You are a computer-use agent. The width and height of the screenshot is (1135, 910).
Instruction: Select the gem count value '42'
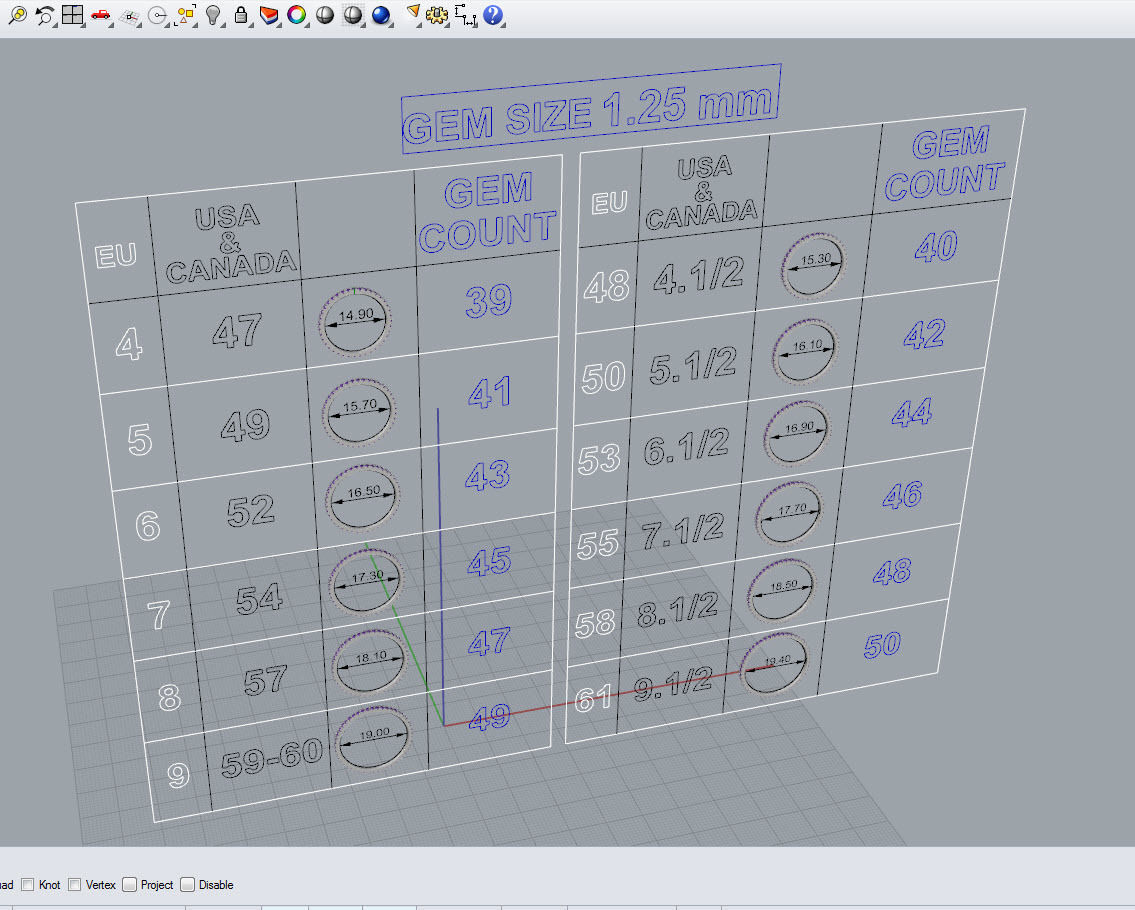[x=925, y=334]
